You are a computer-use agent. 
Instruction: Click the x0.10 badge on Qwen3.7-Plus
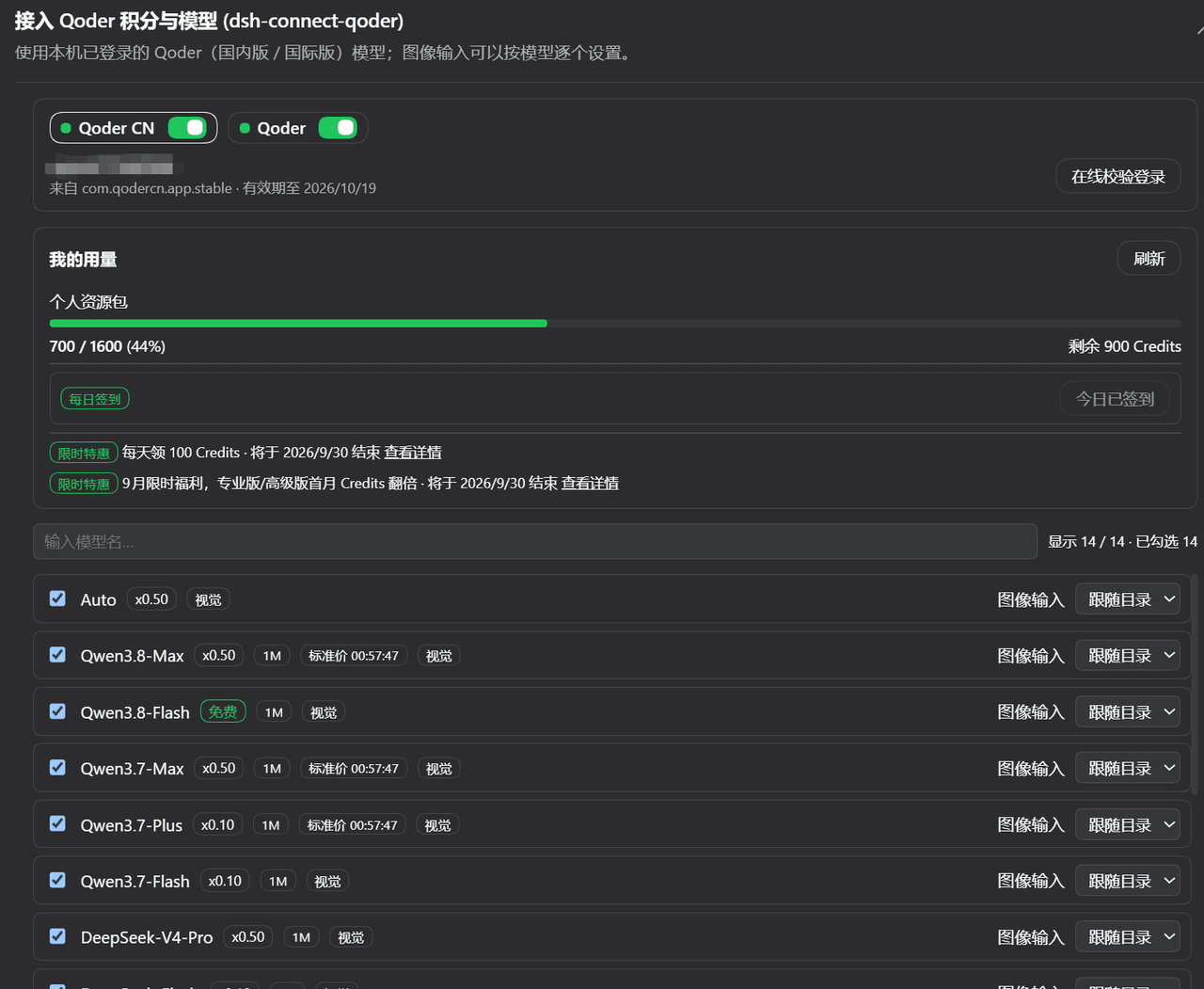pos(218,825)
